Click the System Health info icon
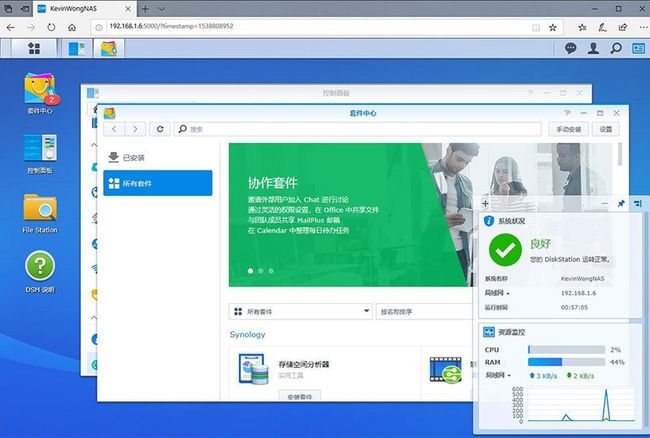This screenshot has width=650, height=438. point(489,221)
